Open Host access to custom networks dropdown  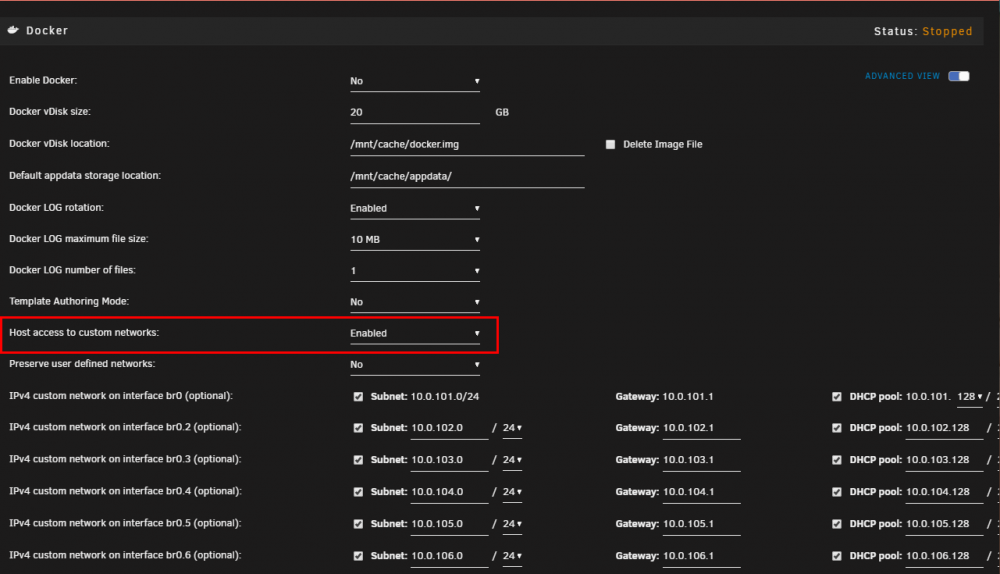click(x=415, y=334)
